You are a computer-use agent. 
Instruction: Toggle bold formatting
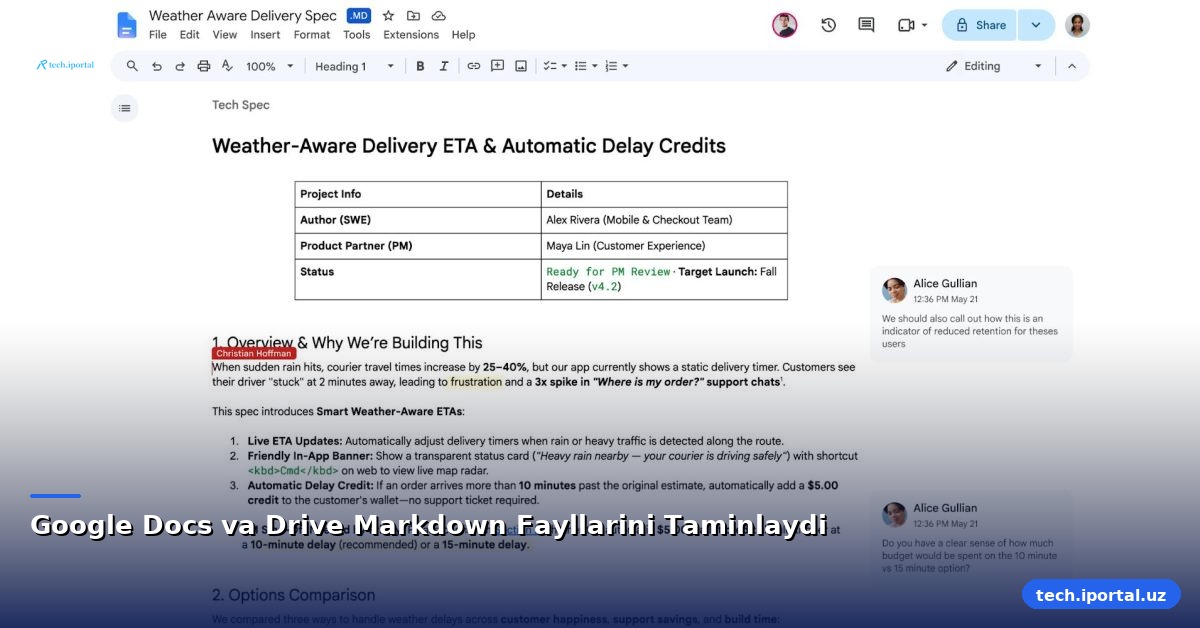pos(420,66)
